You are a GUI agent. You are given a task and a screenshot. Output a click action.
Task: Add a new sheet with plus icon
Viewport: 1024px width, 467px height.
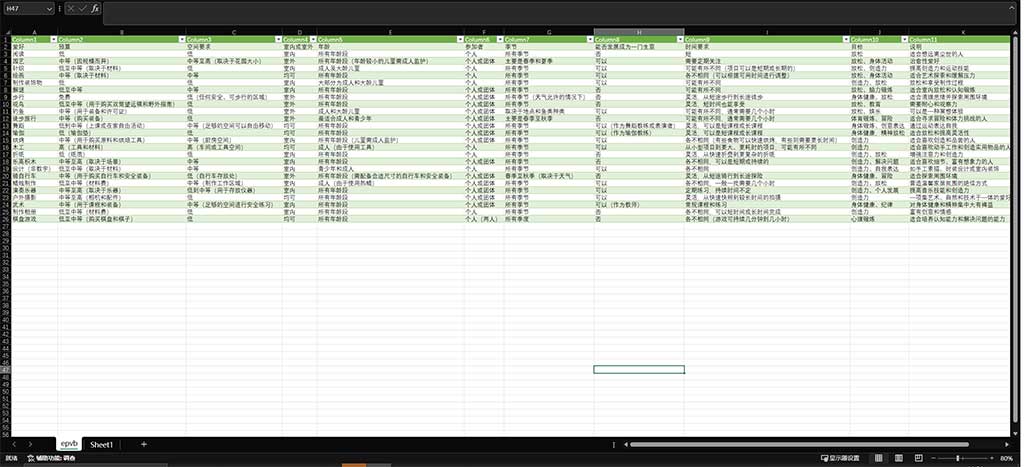(x=143, y=443)
